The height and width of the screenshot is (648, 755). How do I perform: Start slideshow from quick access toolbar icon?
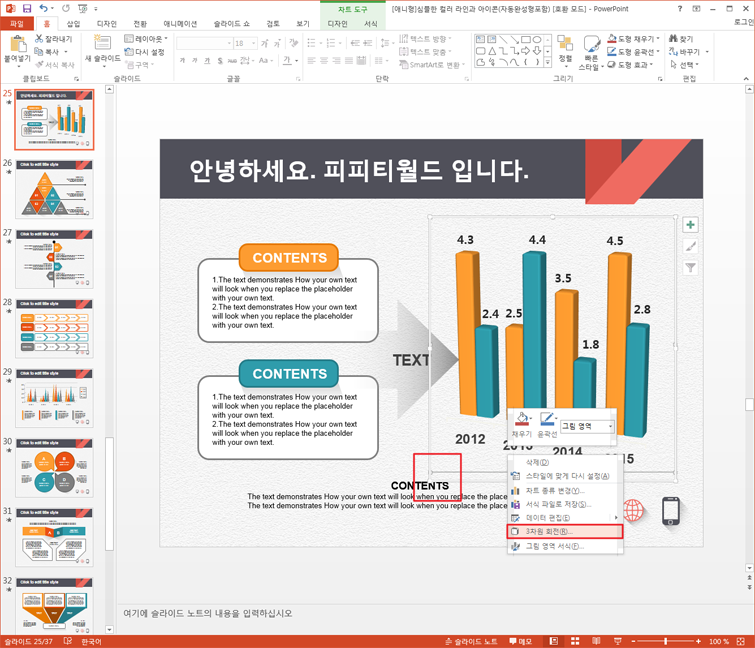click(83, 8)
